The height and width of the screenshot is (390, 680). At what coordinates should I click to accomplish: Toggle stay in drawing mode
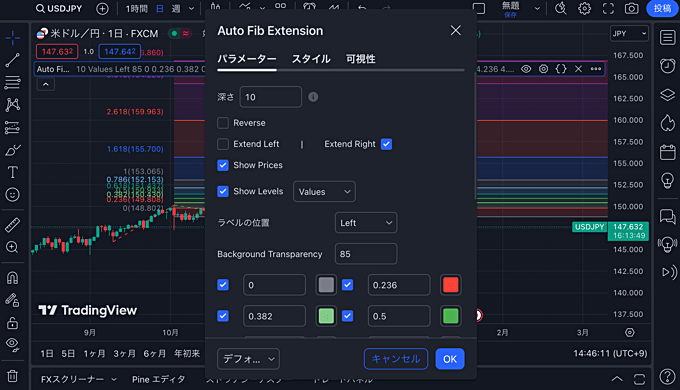tap(13, 300)
